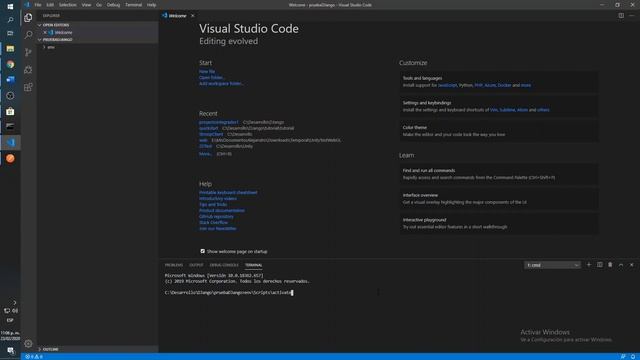Switch to the Output panel tab
The height and width of the screenshot is (360, 640).
(x=196, y=265)
